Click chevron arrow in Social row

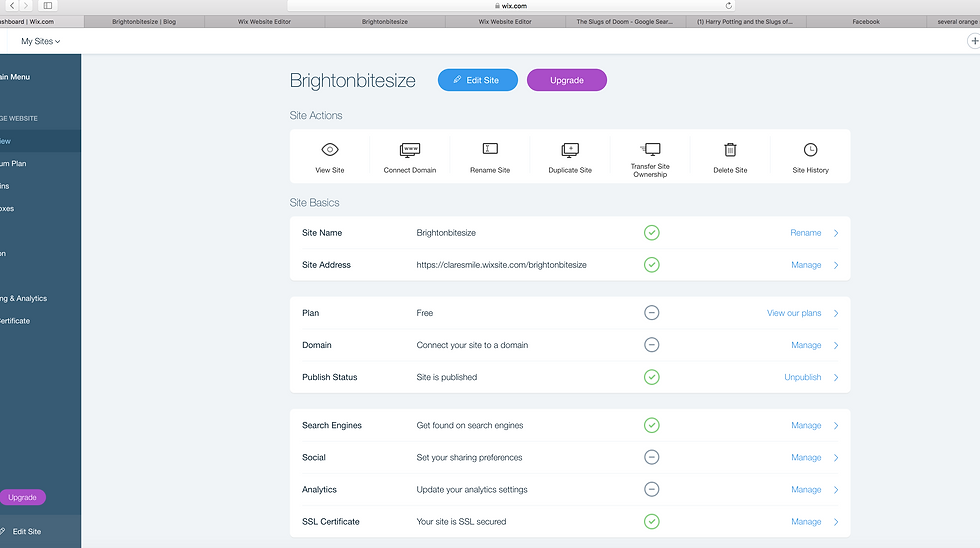click(836, 457)
